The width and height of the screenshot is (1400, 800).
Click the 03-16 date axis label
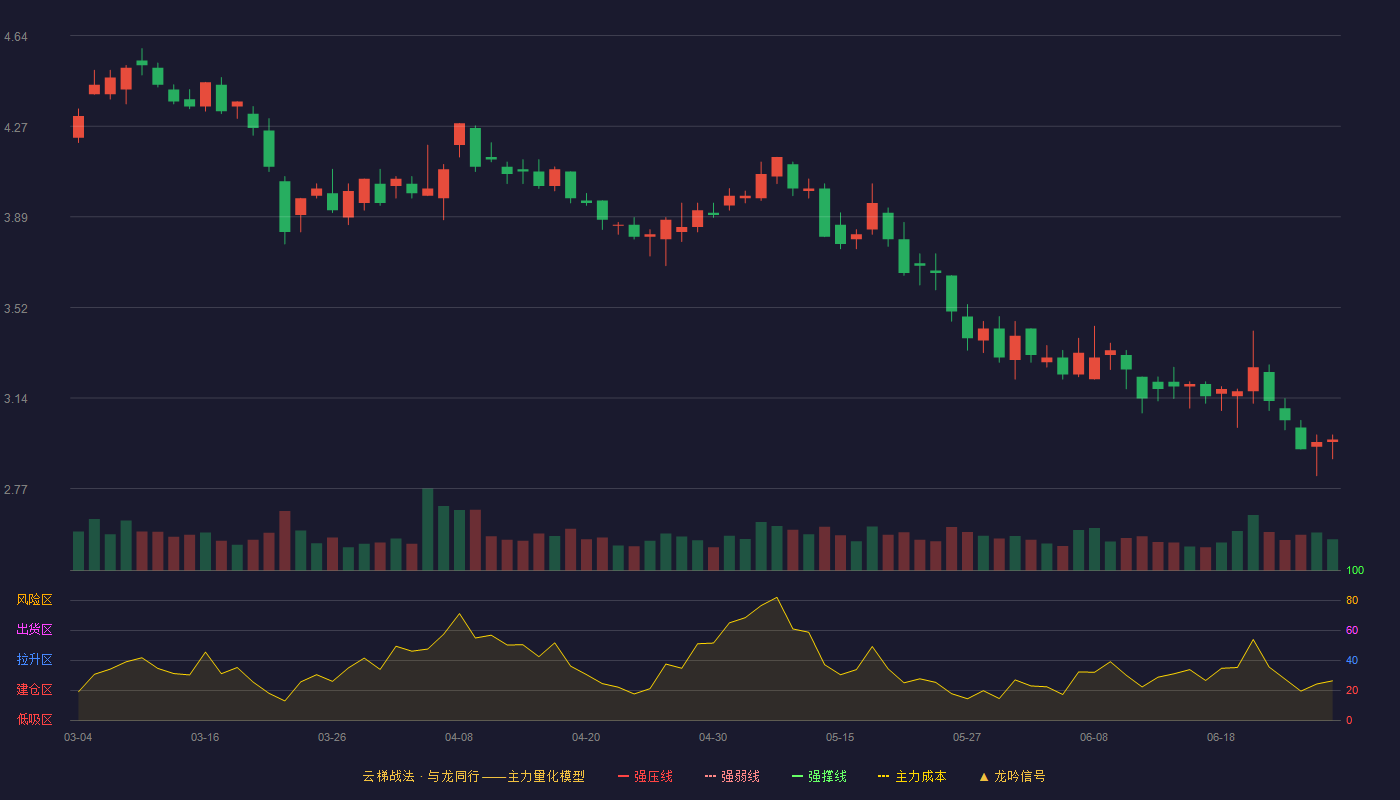[205, 737]
